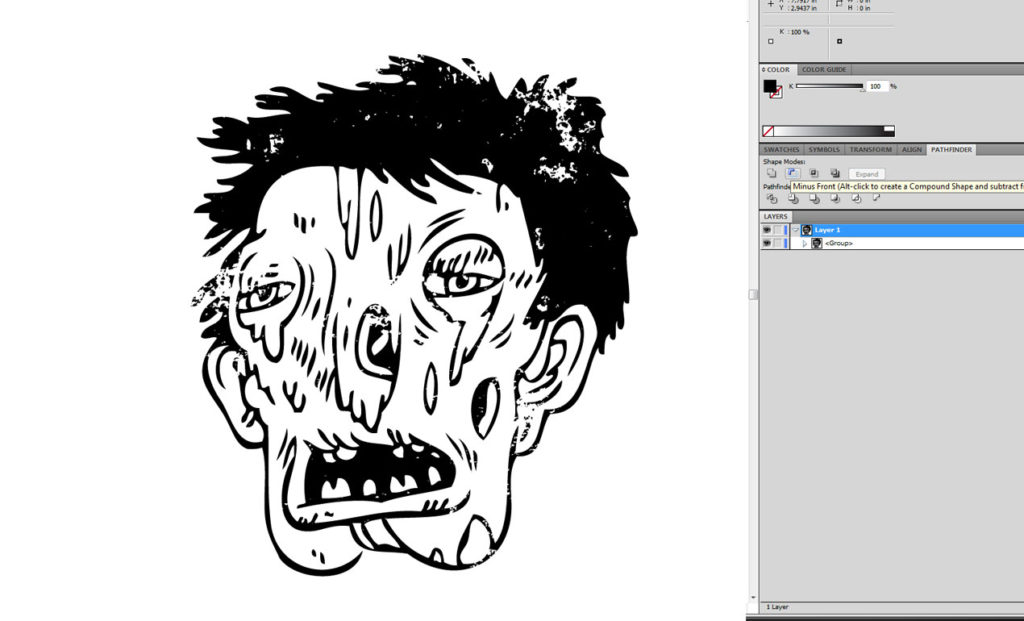This screenshot has height=621, width=1024.
Task: Switch to the Color tab
Action: tap(778, 69)
